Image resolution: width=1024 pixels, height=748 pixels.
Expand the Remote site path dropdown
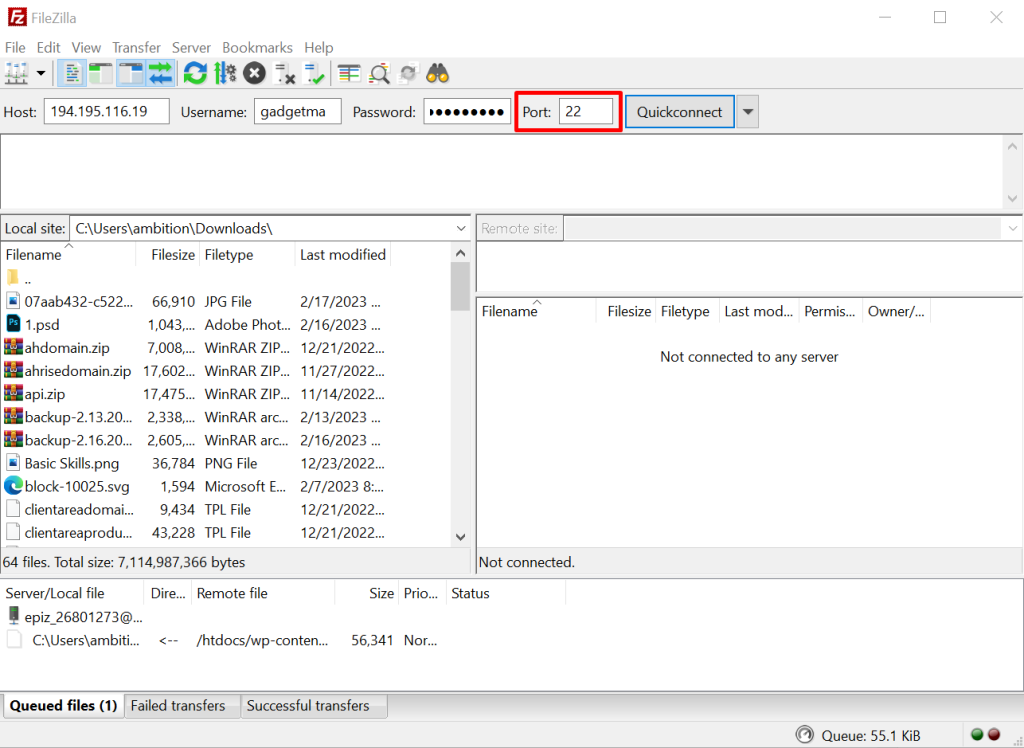click(x=1012, y=229)
